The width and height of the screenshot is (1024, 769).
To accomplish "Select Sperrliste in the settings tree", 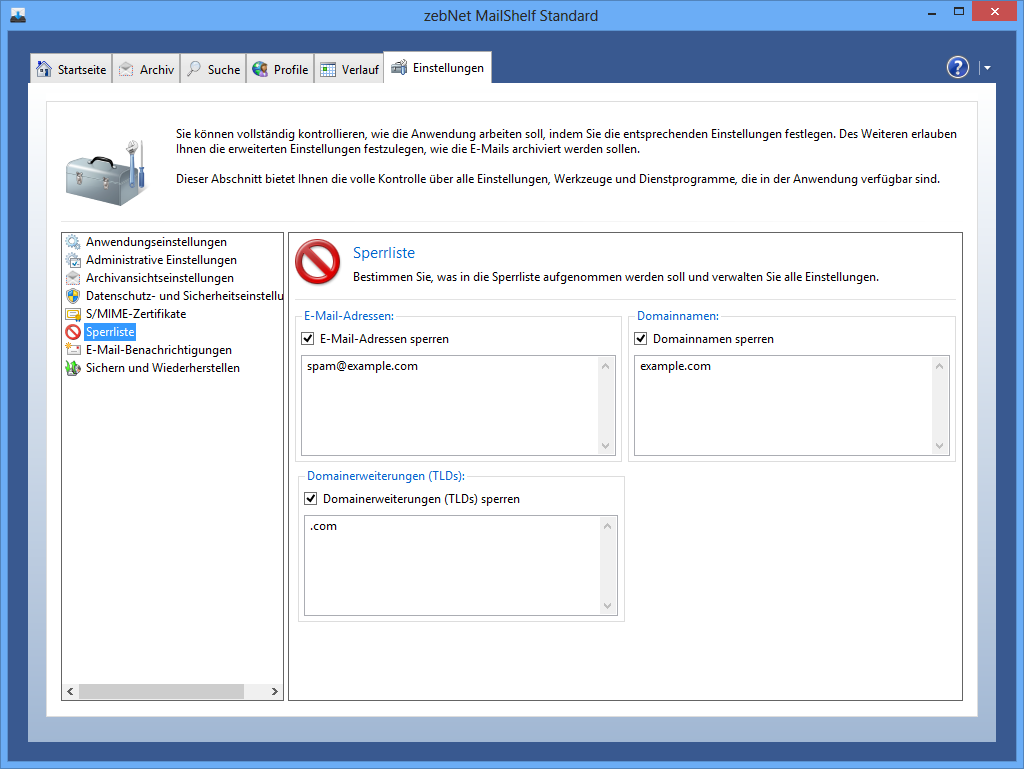I will tap(110, 332).
